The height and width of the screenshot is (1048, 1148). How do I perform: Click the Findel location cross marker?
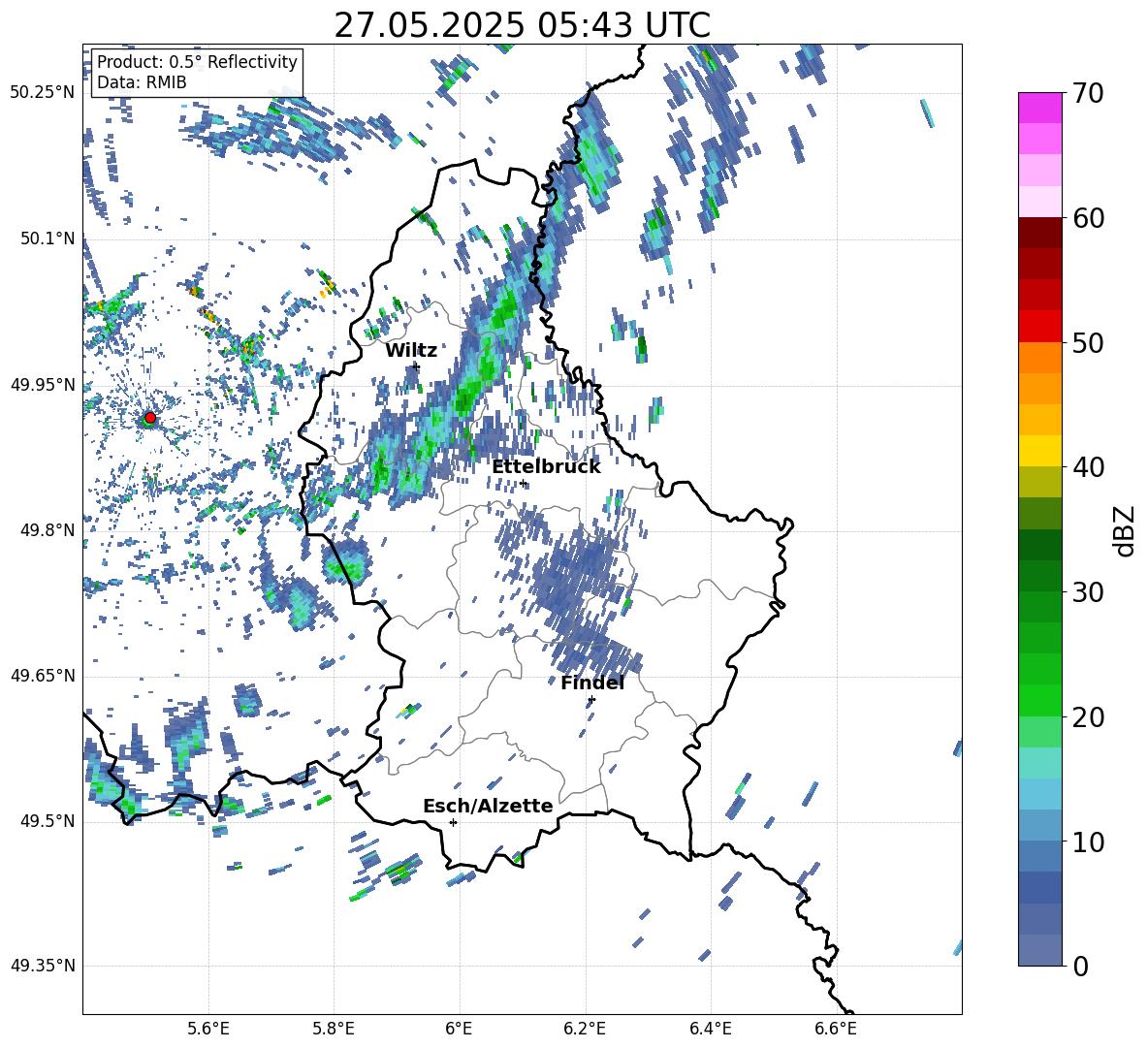(591, 700)
